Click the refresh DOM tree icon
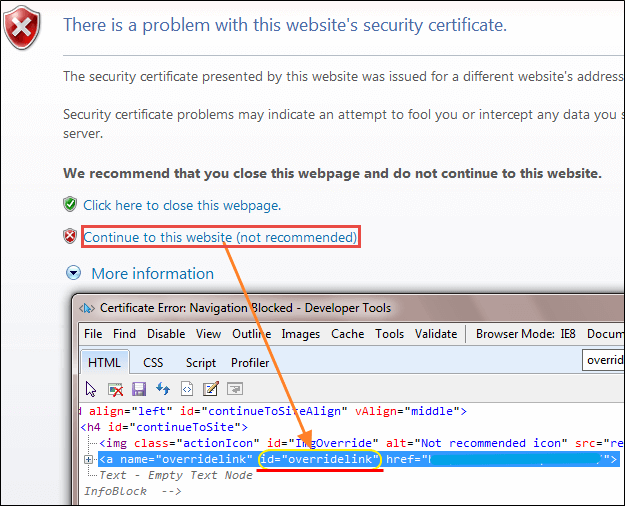Viewport: 625px width, 506px height. click(x=162, y=388)
